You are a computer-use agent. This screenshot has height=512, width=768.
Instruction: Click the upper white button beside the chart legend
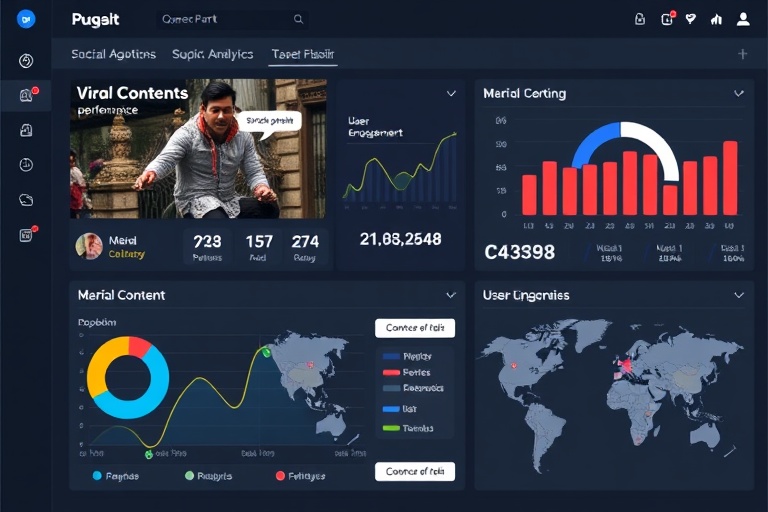[x=414, y=328]
